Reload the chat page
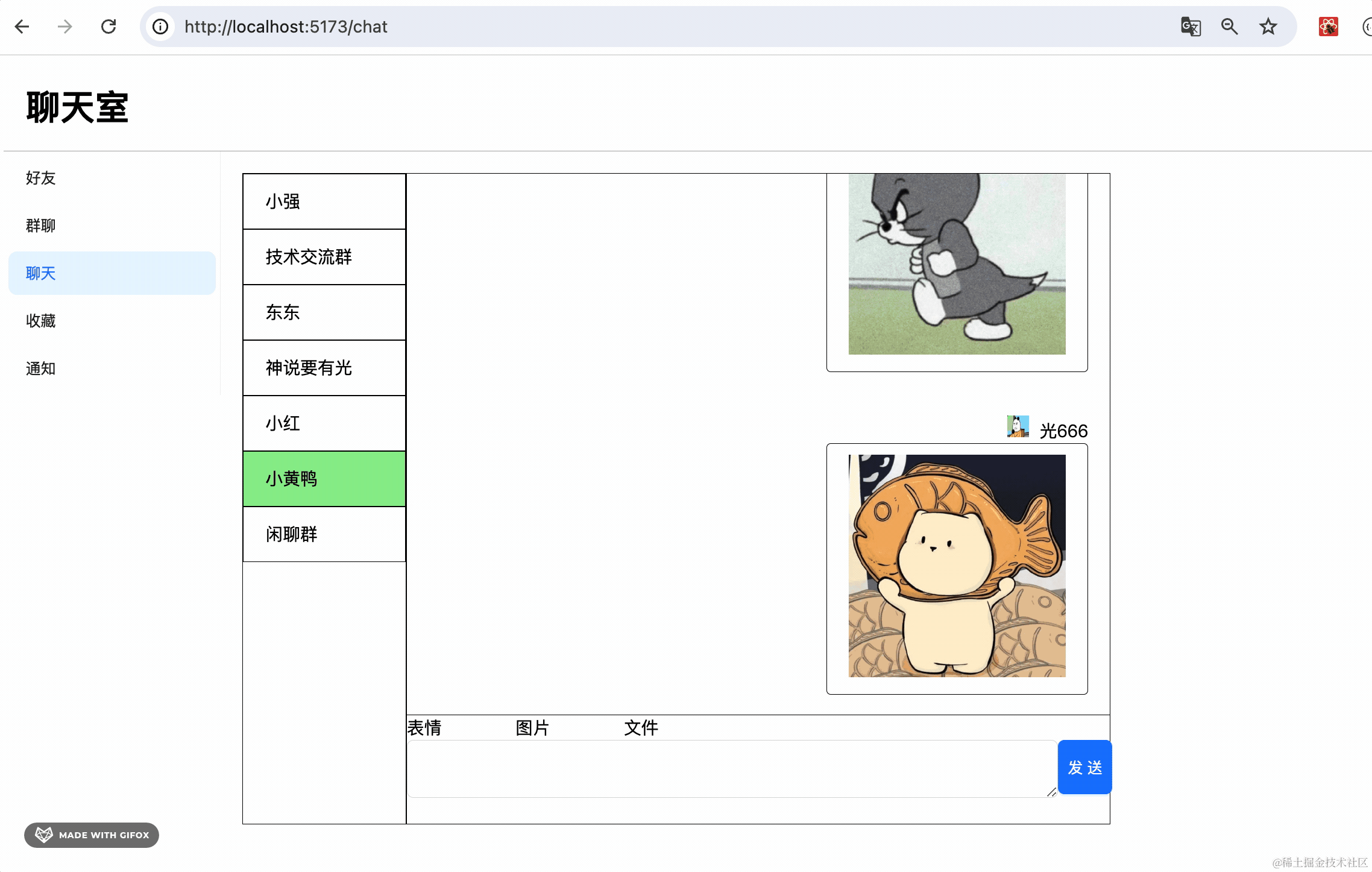 (x=109, y=27)
